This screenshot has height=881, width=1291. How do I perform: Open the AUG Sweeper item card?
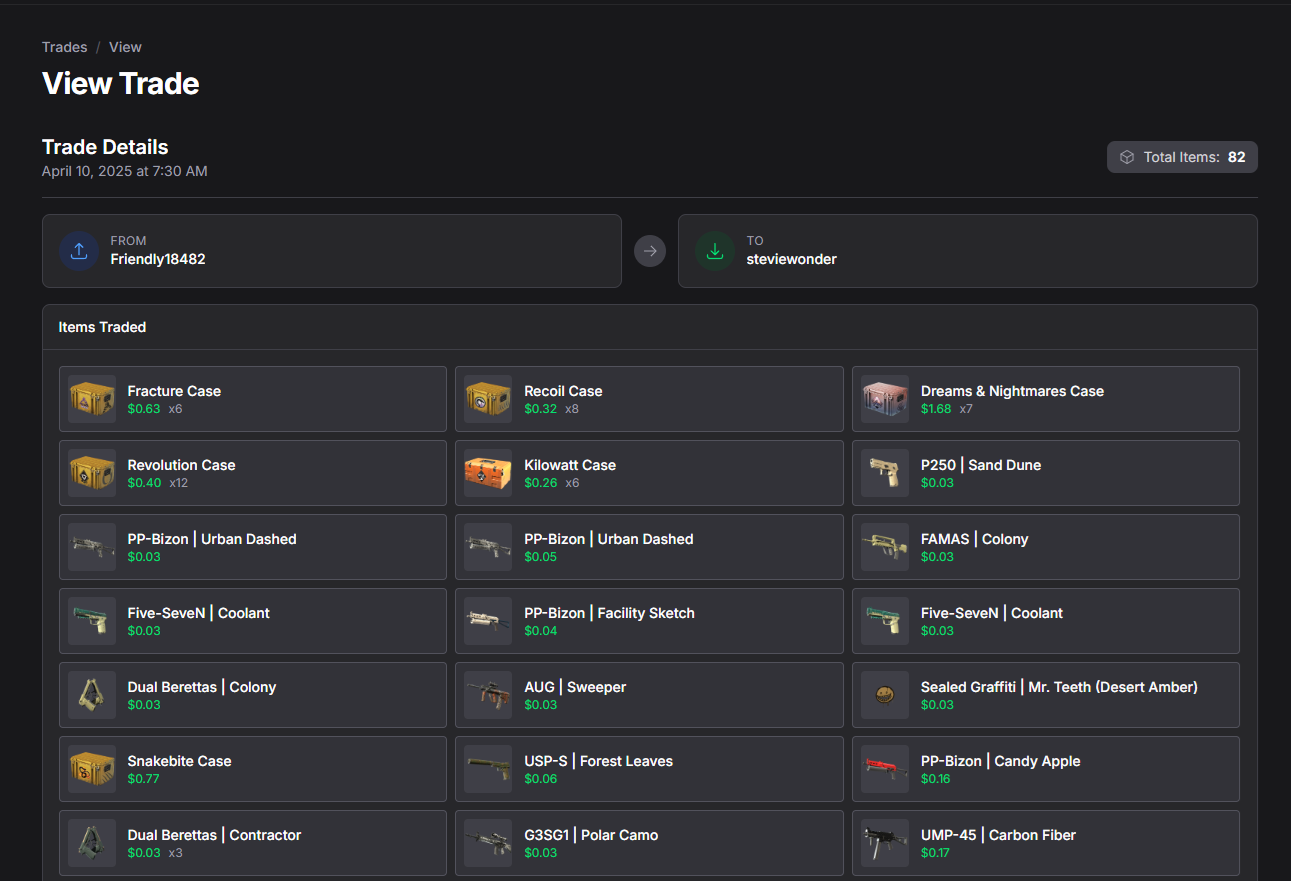coord(649,695)
